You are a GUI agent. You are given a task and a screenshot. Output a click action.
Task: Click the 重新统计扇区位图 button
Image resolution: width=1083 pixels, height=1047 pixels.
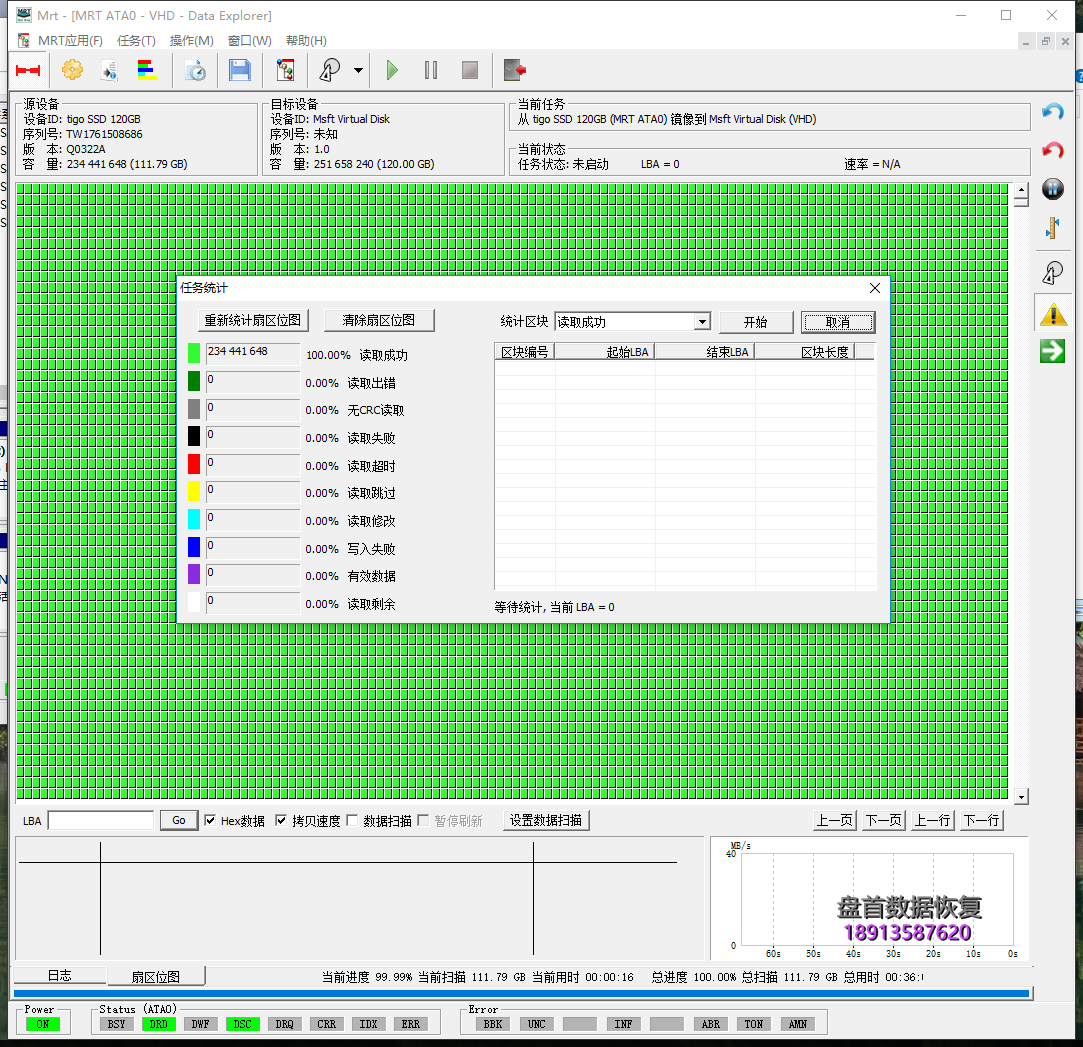coord(253,321)
